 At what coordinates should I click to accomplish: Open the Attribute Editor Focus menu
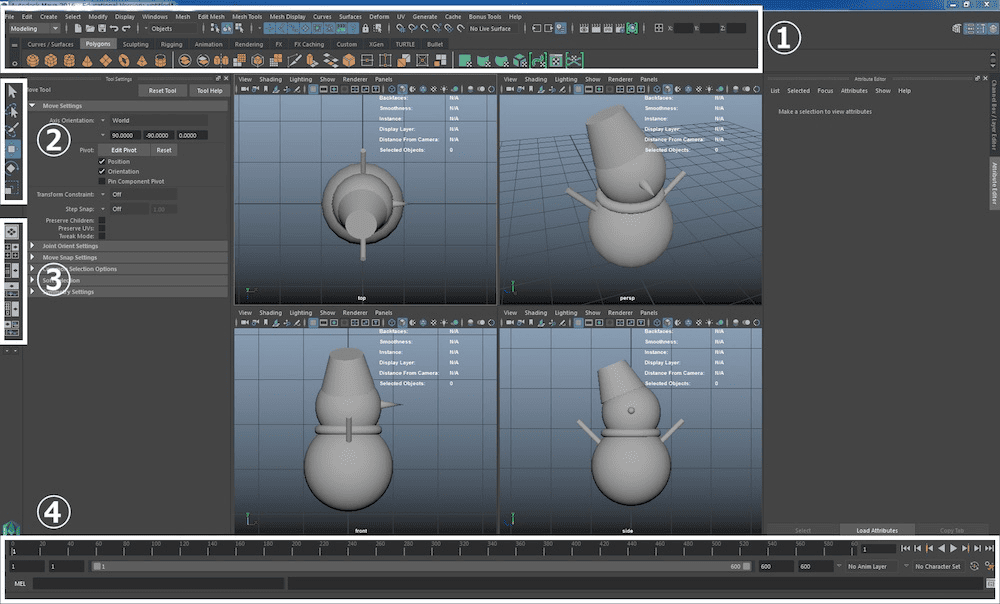[x=825, y=91]
